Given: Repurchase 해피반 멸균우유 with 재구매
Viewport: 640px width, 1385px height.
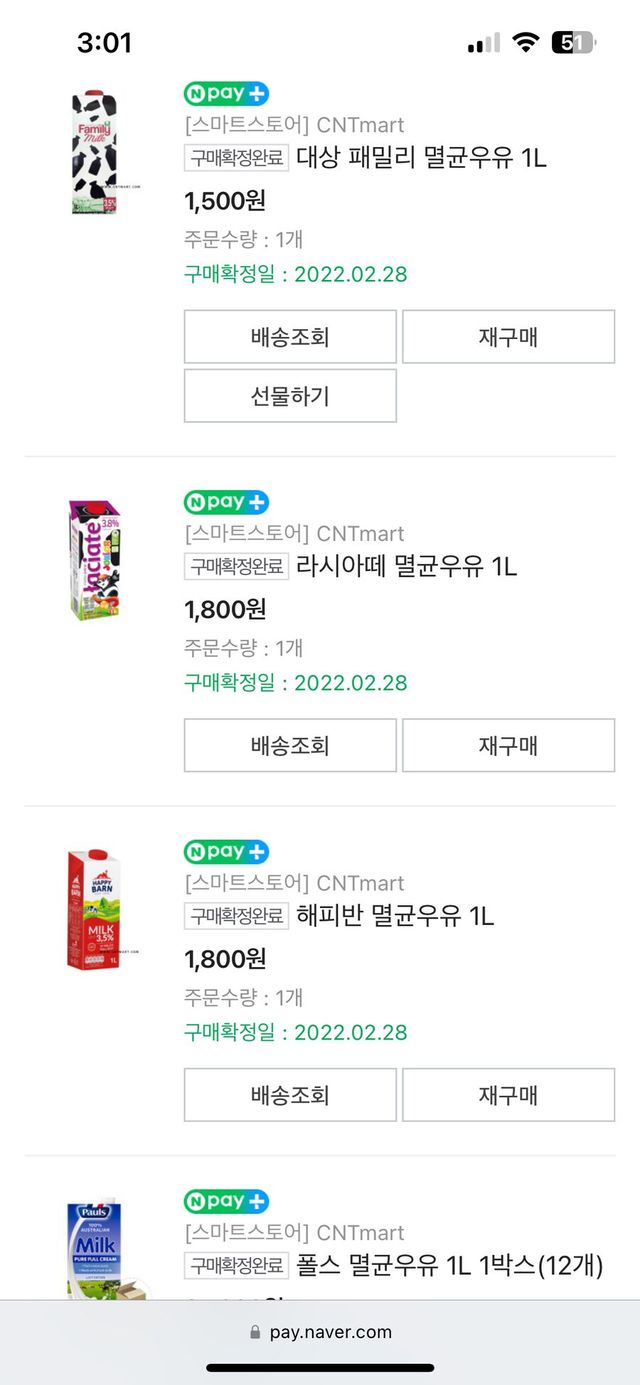Looking at the screenshot, I should [508, 1095].
